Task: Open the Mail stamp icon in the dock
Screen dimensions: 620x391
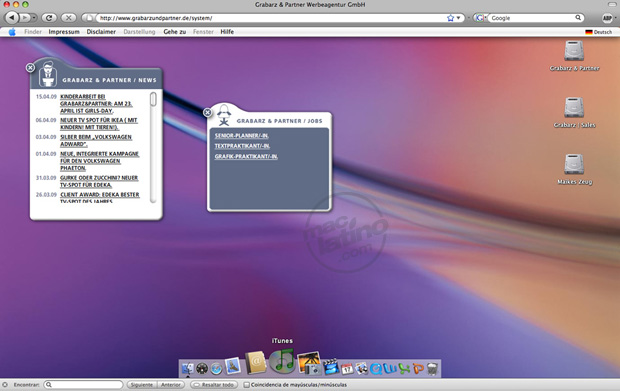Action: pos(232,366)
